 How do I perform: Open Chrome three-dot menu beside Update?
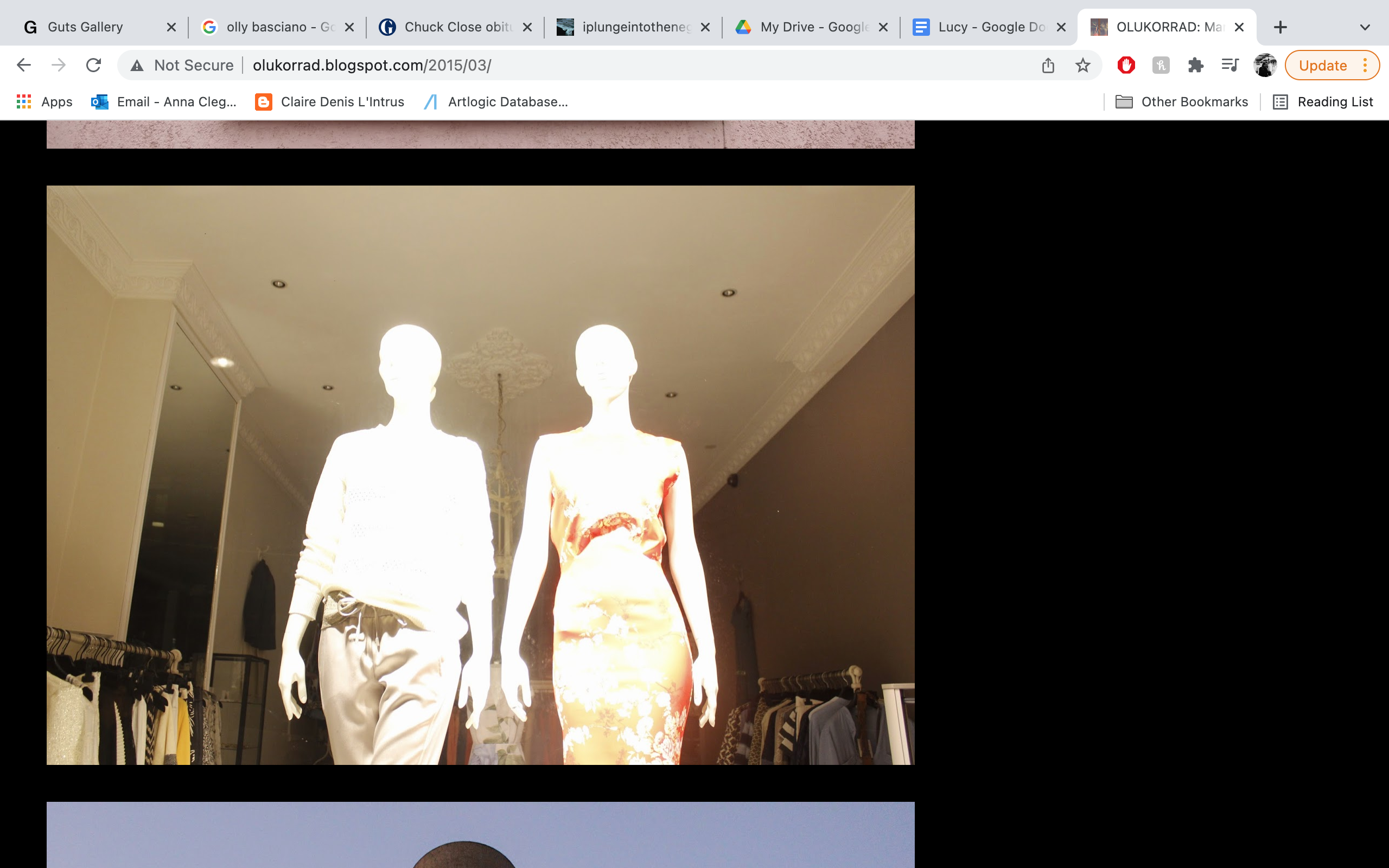pos(1366,66)
